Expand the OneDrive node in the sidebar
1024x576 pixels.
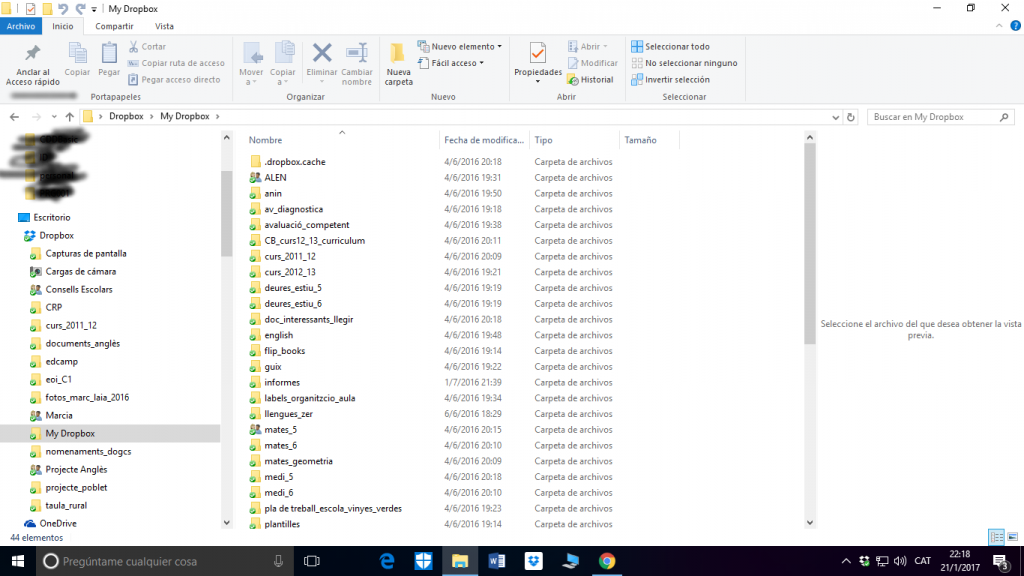point(14,523)
